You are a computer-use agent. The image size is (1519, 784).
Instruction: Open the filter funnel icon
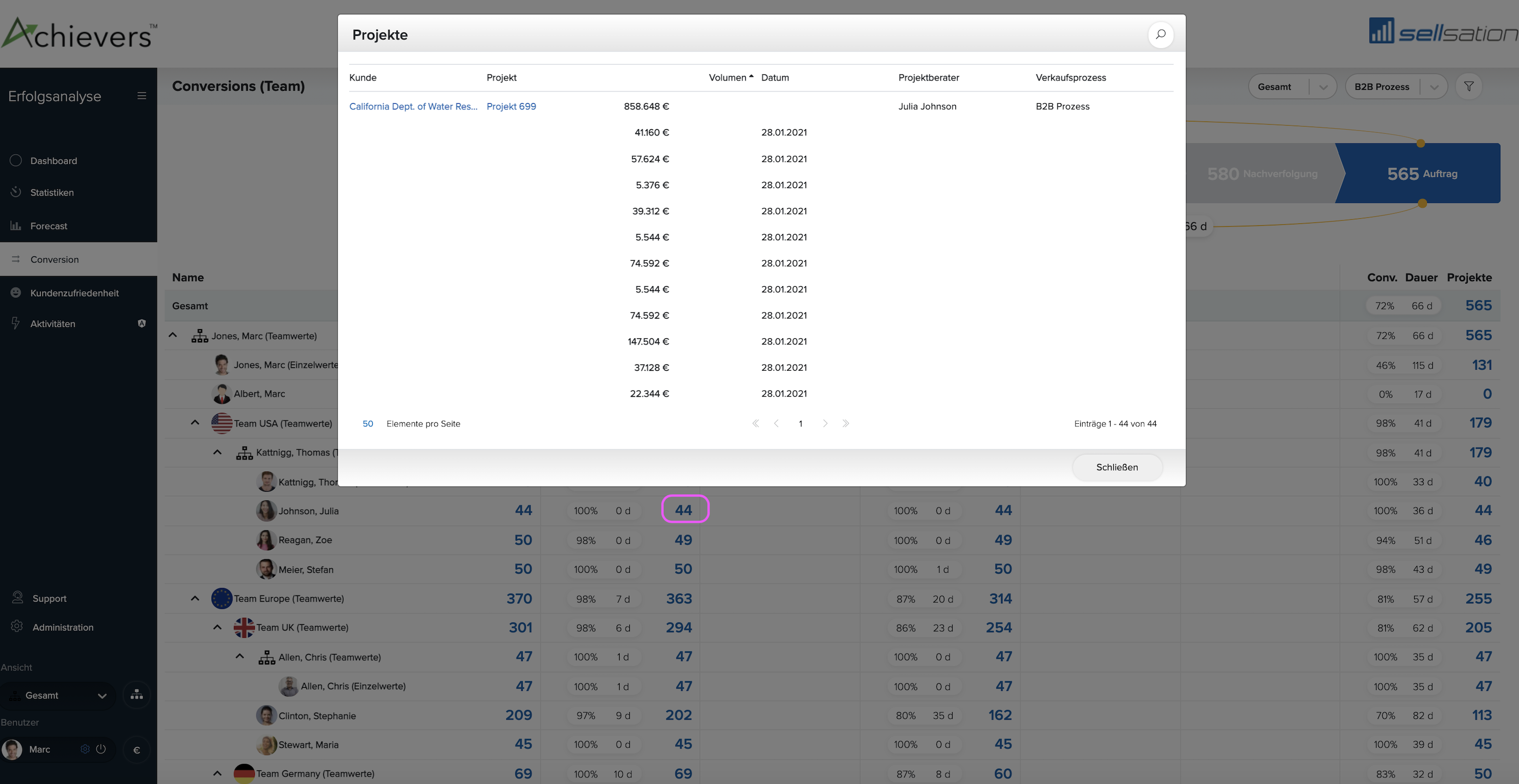tap(1468, 87)
